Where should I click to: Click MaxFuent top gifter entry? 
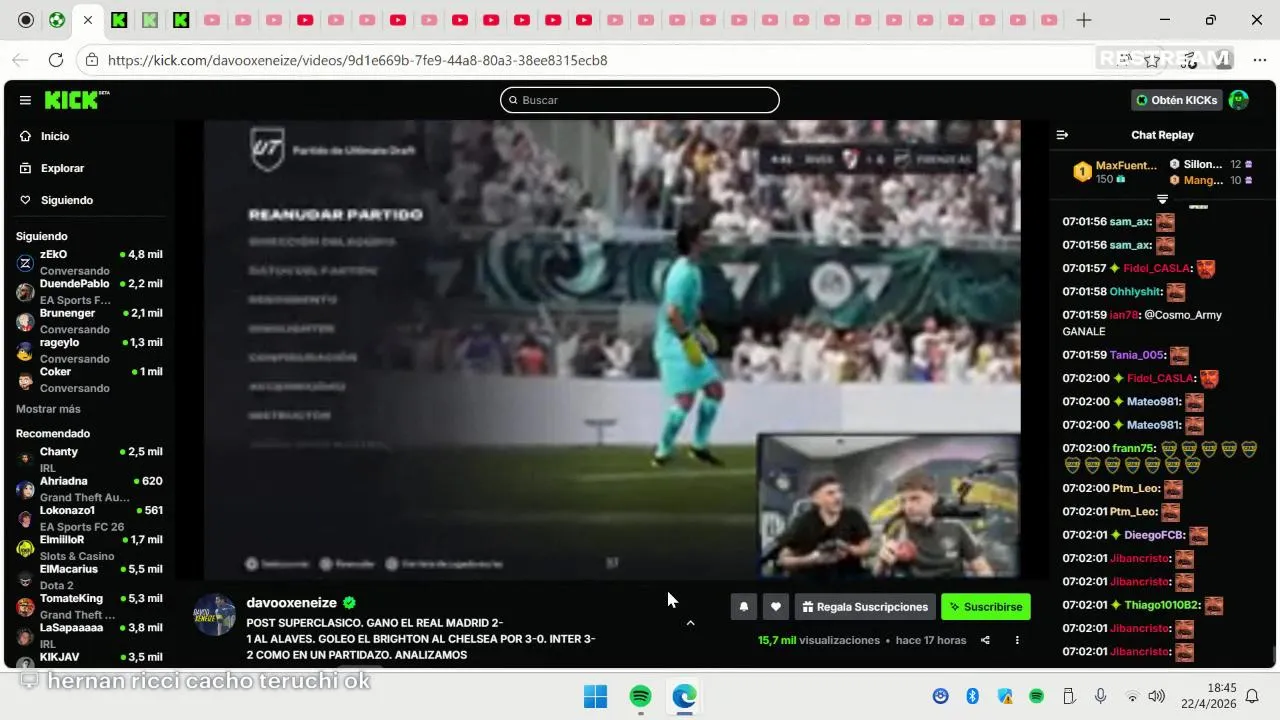tap(1115, 172)
